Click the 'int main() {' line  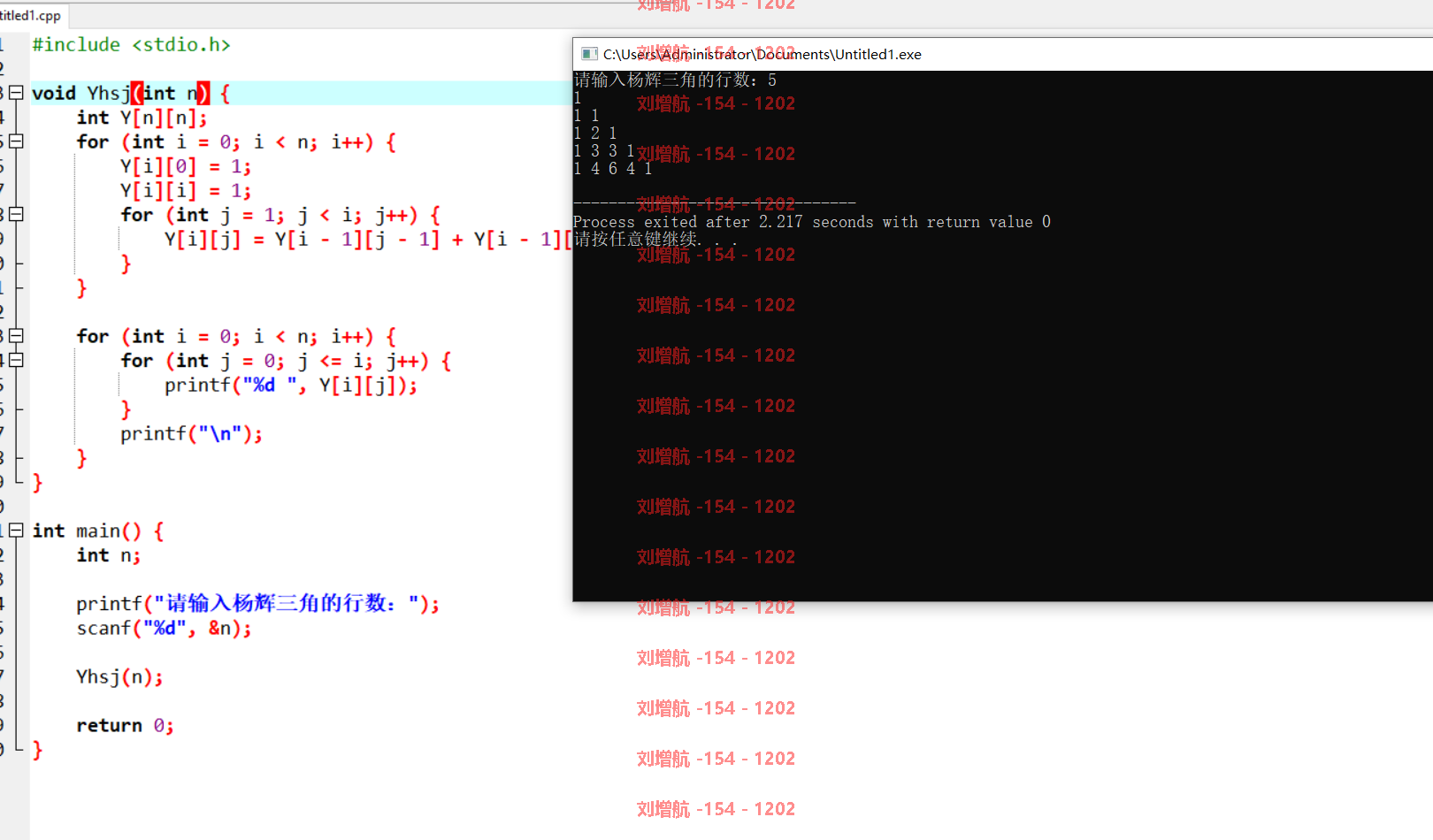coord(97,531)
